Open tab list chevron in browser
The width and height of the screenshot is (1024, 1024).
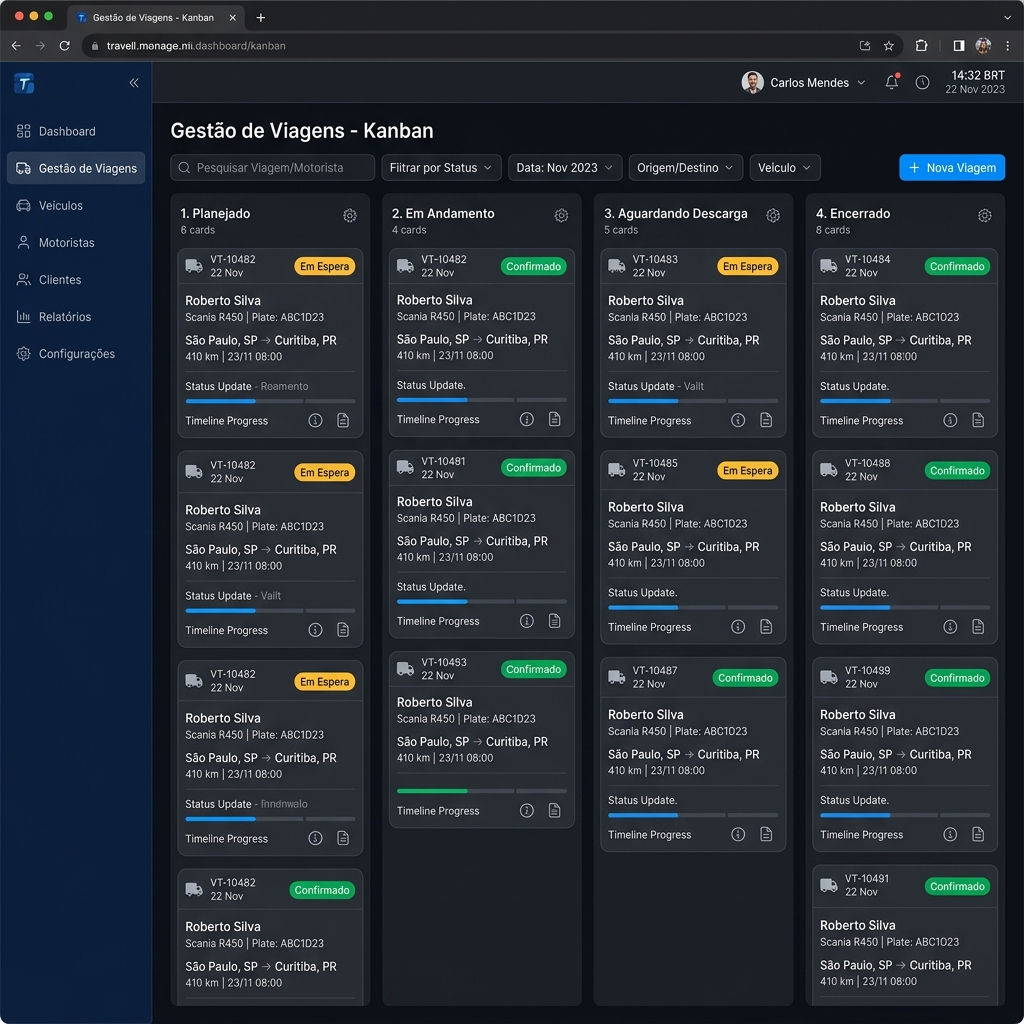point(1007,18)
